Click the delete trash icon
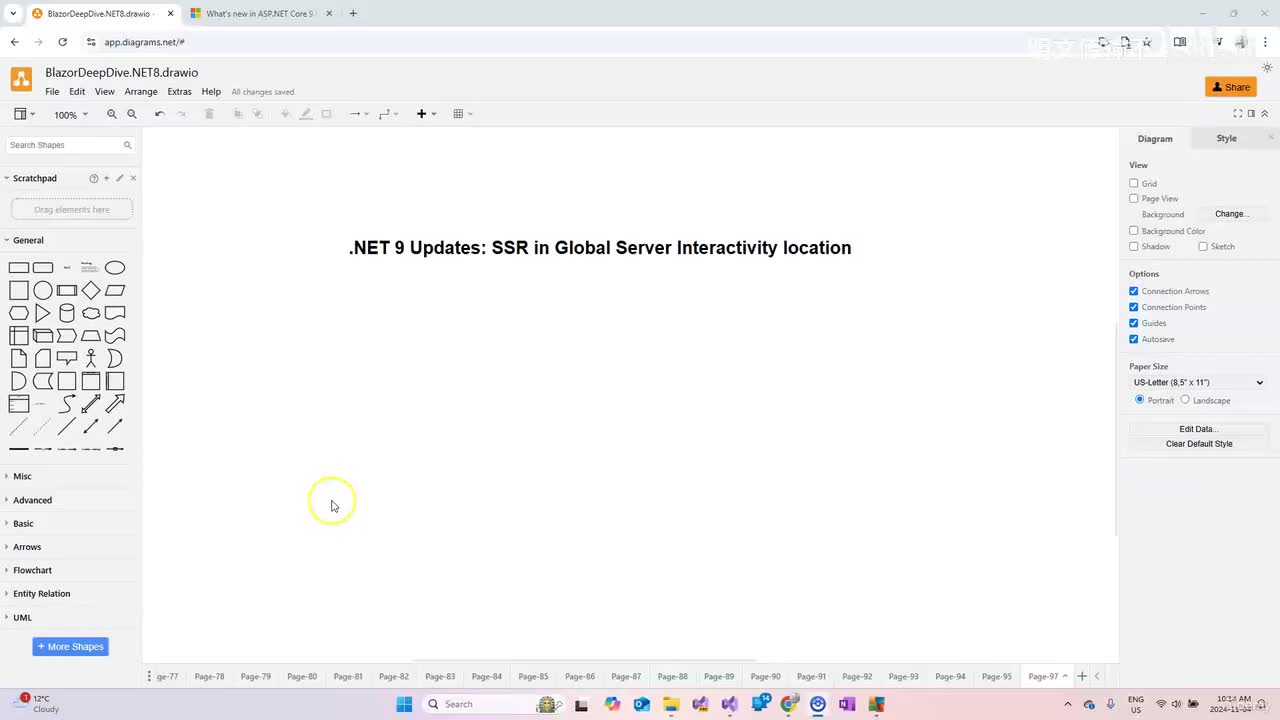Image resolution: width=1280 pixels, height=720 pixels. point(209,114)
